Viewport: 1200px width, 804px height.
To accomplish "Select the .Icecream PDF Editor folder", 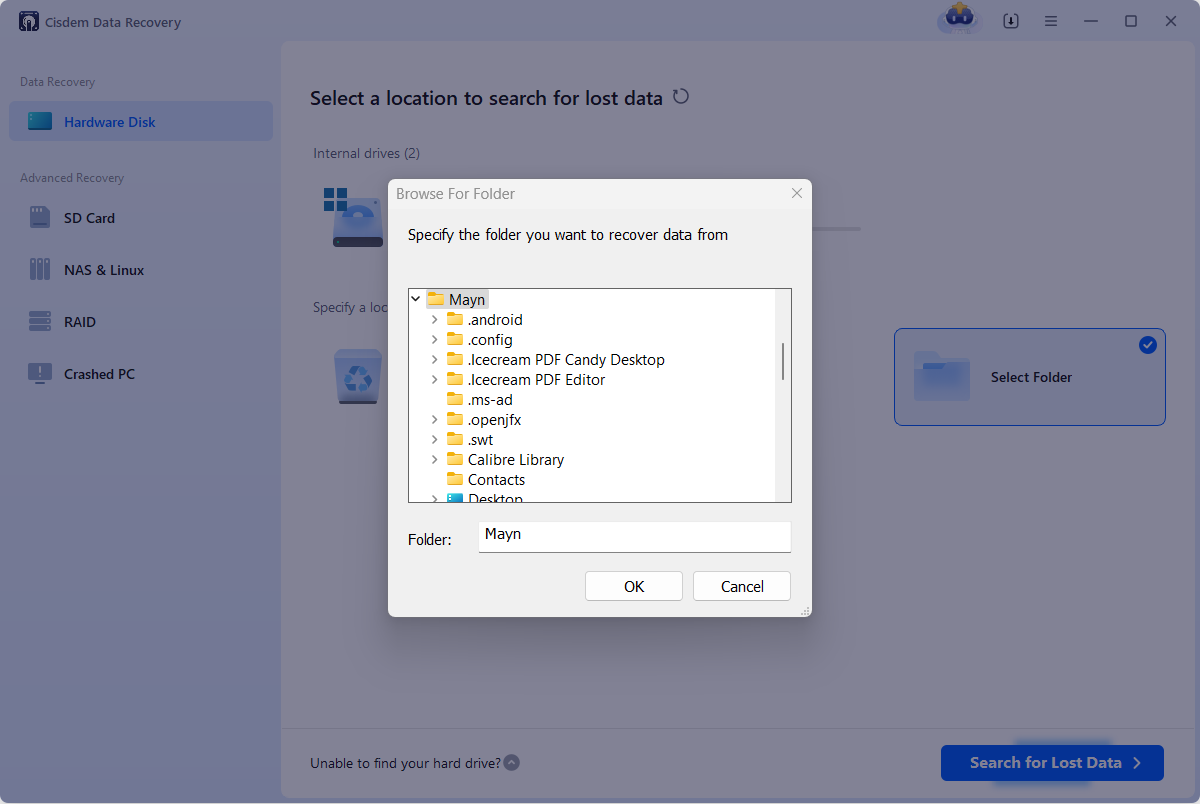I will [536, 379].
